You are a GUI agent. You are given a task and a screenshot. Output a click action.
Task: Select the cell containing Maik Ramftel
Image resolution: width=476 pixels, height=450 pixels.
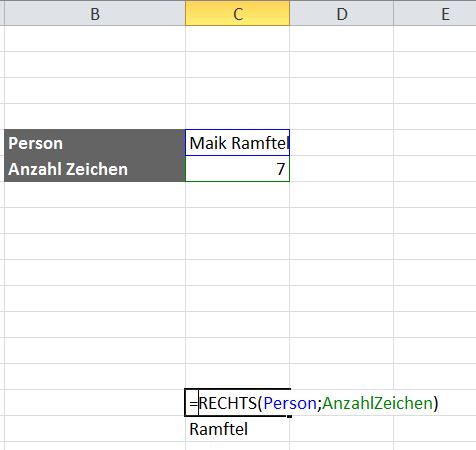(238, 143)
